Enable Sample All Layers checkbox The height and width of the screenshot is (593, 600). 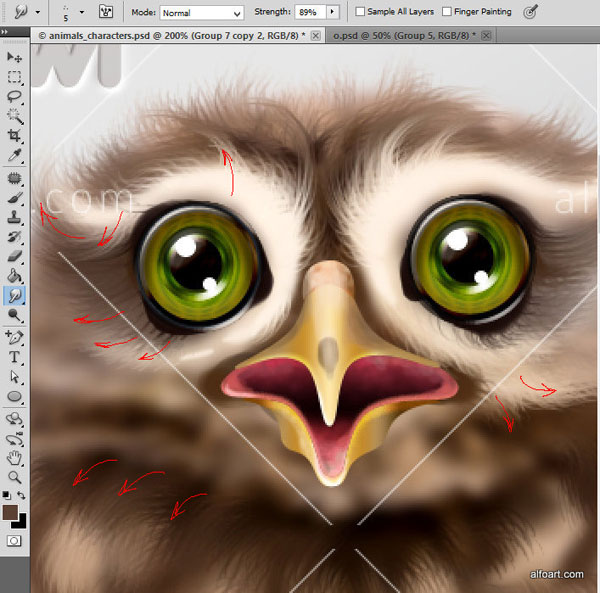[360, 11]
